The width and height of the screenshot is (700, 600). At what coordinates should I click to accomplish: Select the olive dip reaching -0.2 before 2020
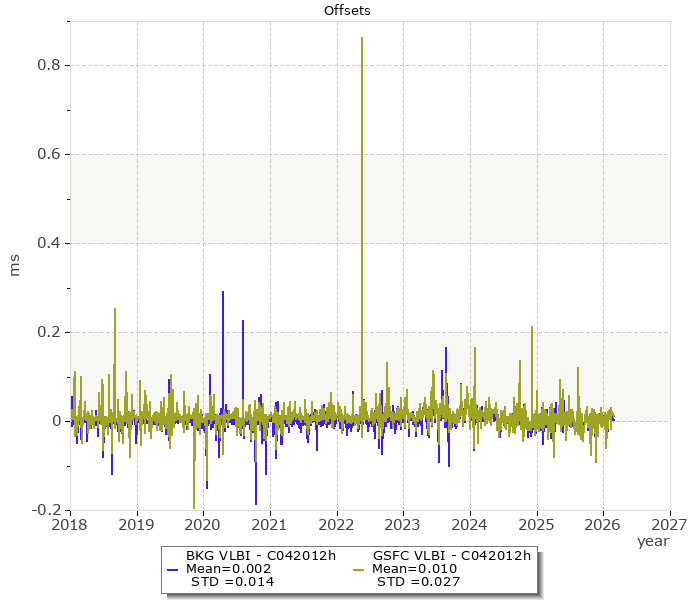coord(194,505)
